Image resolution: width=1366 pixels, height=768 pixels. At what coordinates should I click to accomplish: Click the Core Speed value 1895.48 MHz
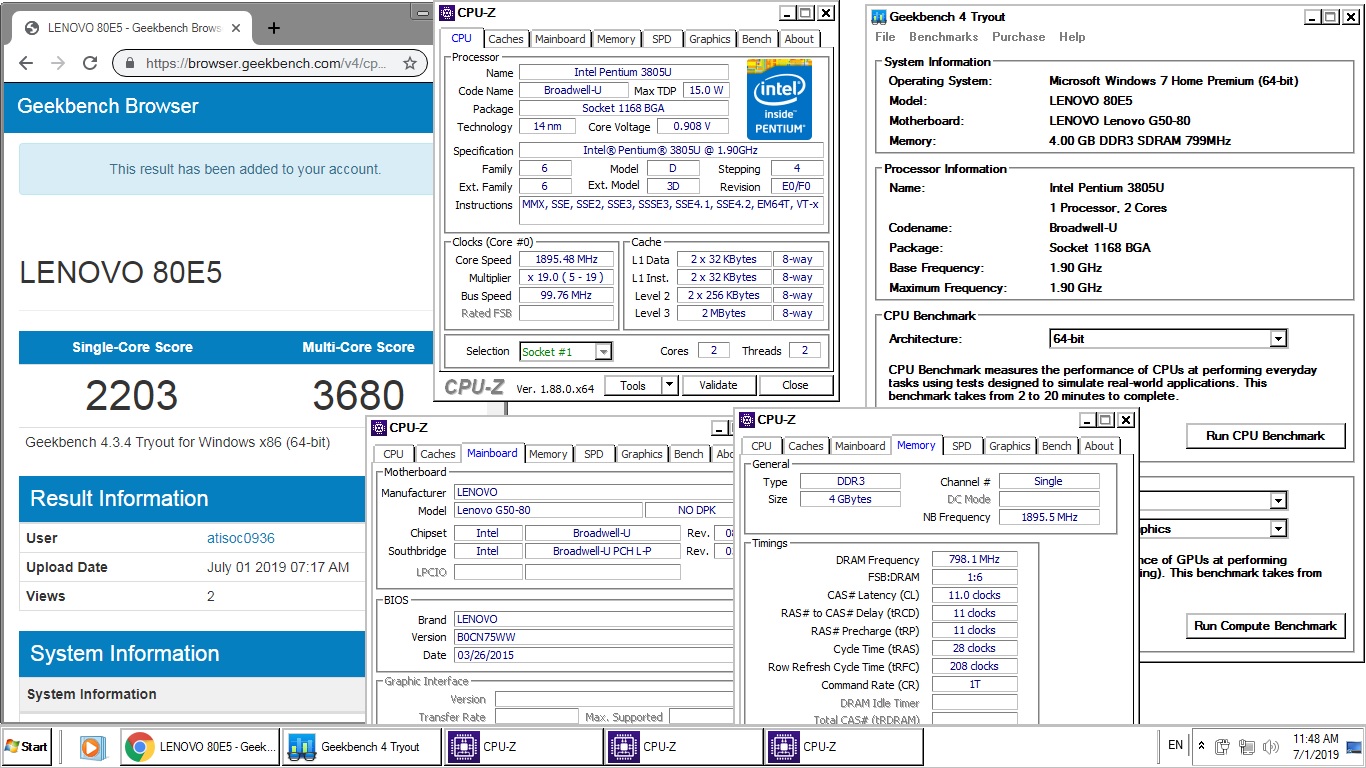click(x=566, y=260)
